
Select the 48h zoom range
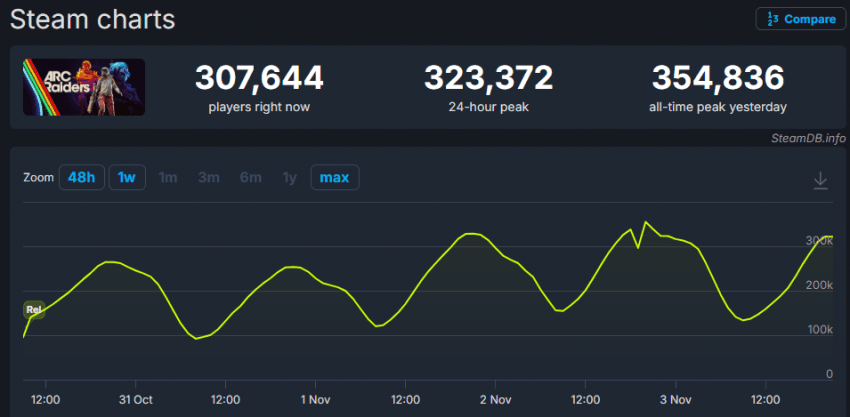tap(81, 177)
